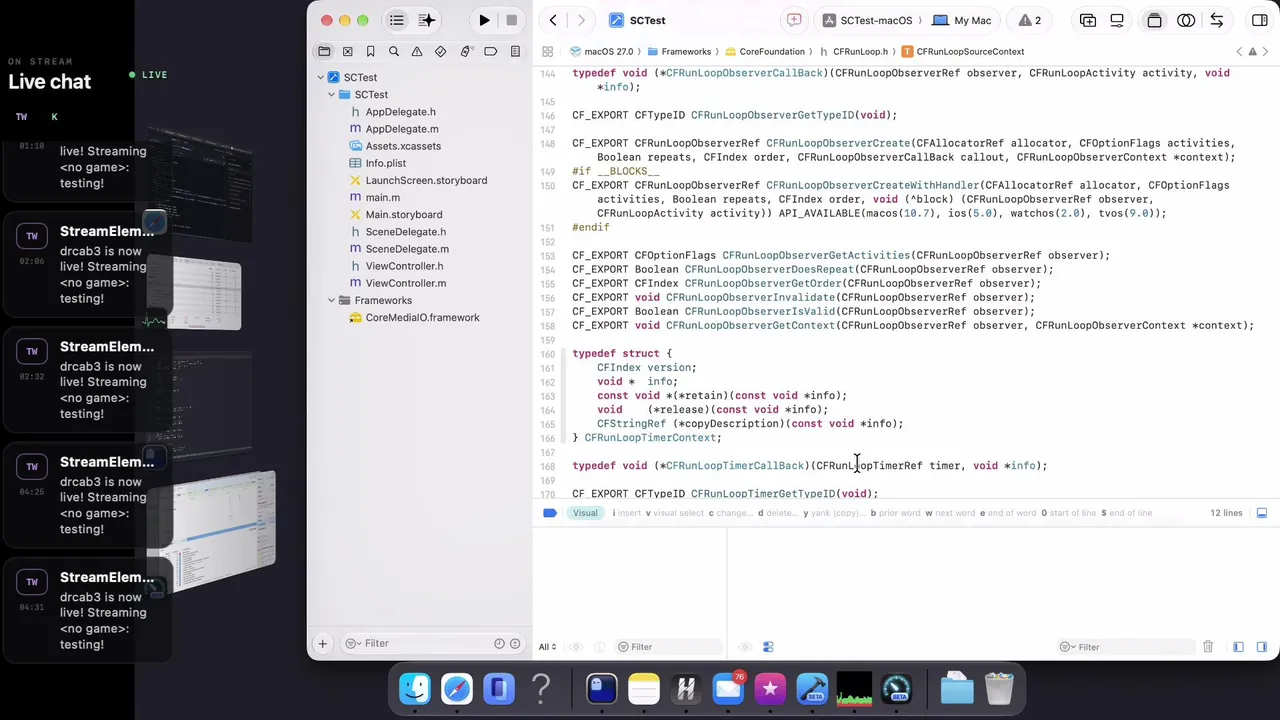Click the Visual mode indicator badge
Image resolution: width=1280 pixels, height=720 pixels.
585,513
